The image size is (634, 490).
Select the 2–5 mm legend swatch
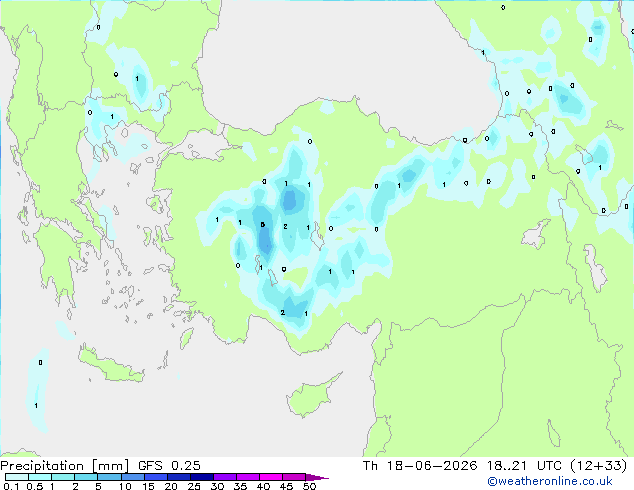tap(86, 477)
